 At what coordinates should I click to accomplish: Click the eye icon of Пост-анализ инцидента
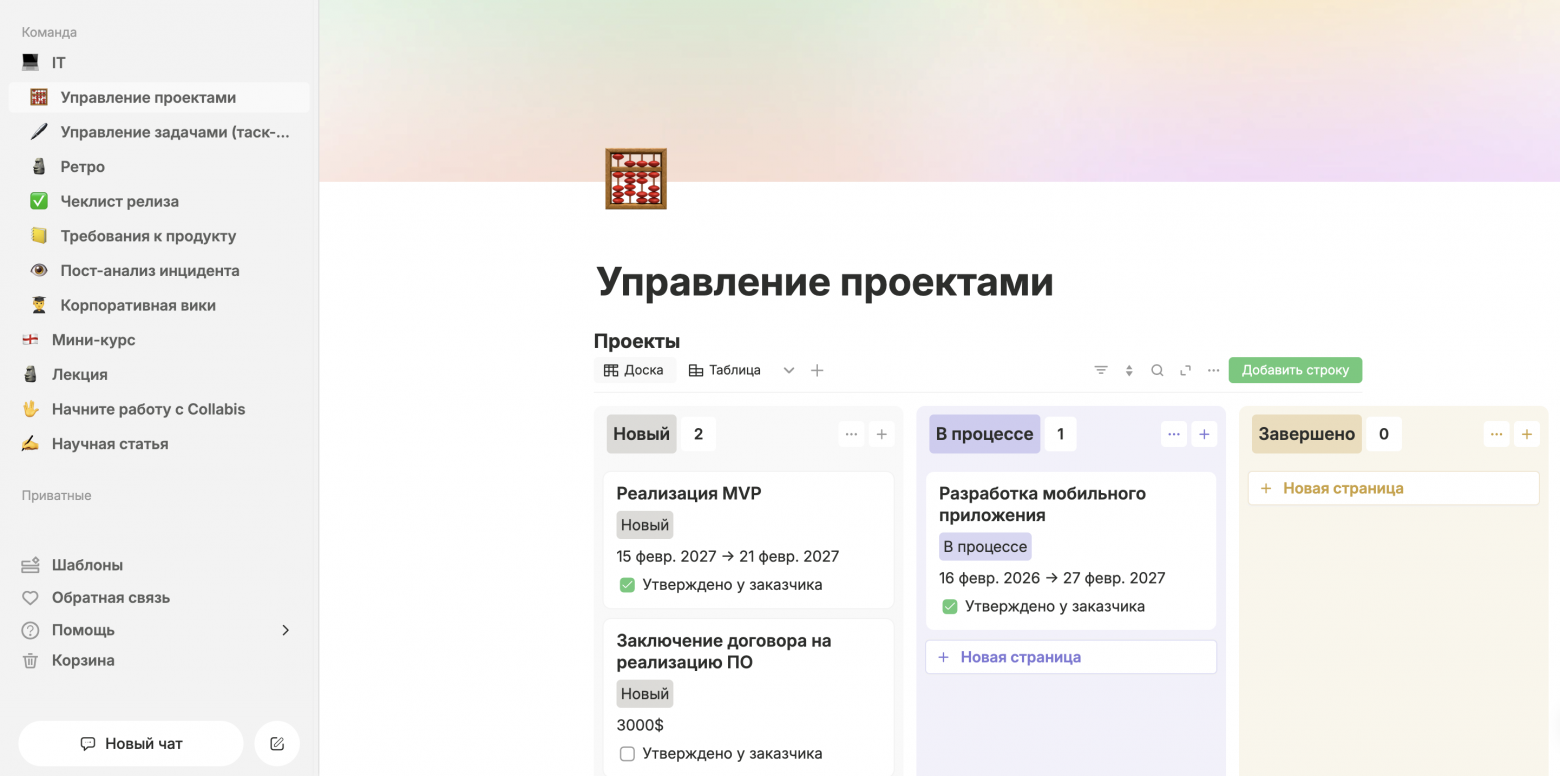[39, 270]
